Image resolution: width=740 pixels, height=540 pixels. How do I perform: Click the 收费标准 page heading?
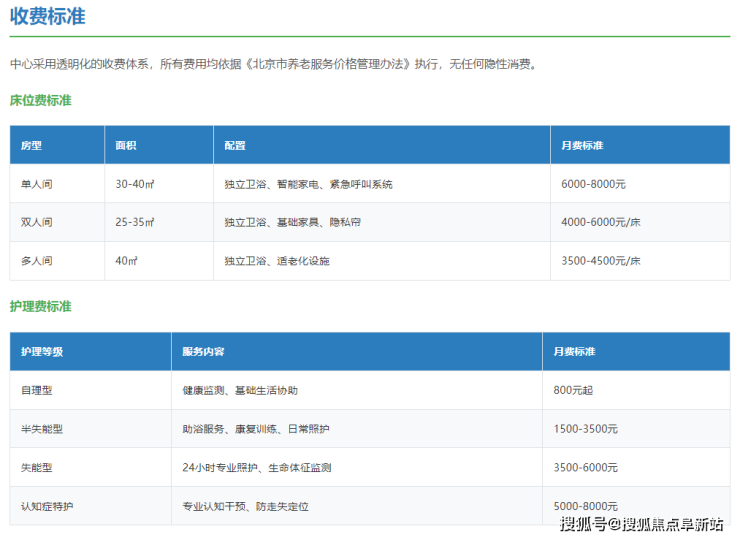pyautogui.click(x=48, y=16)
